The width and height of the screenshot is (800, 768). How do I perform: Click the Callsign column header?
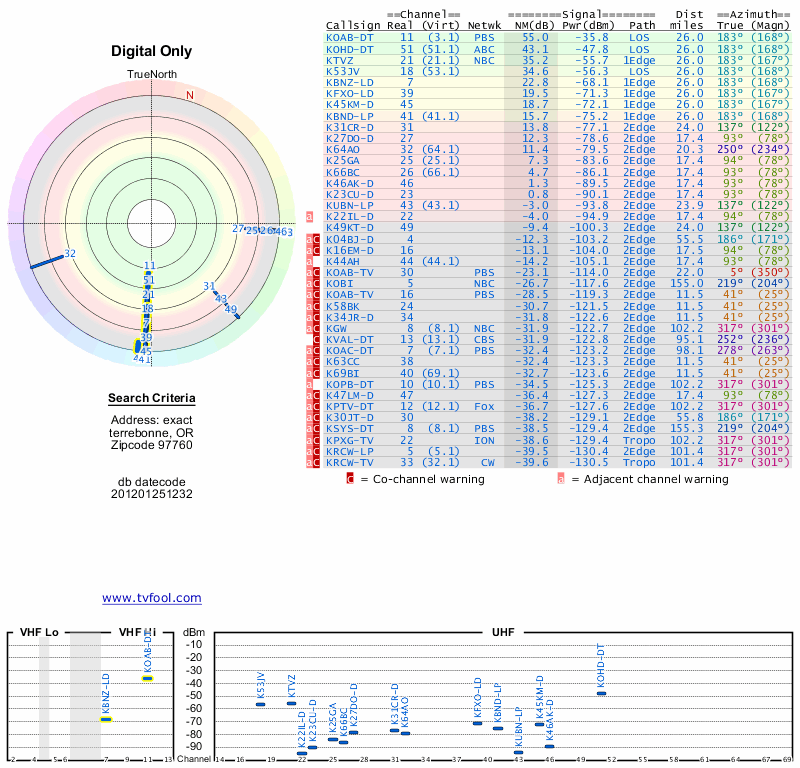click(353, 26)
